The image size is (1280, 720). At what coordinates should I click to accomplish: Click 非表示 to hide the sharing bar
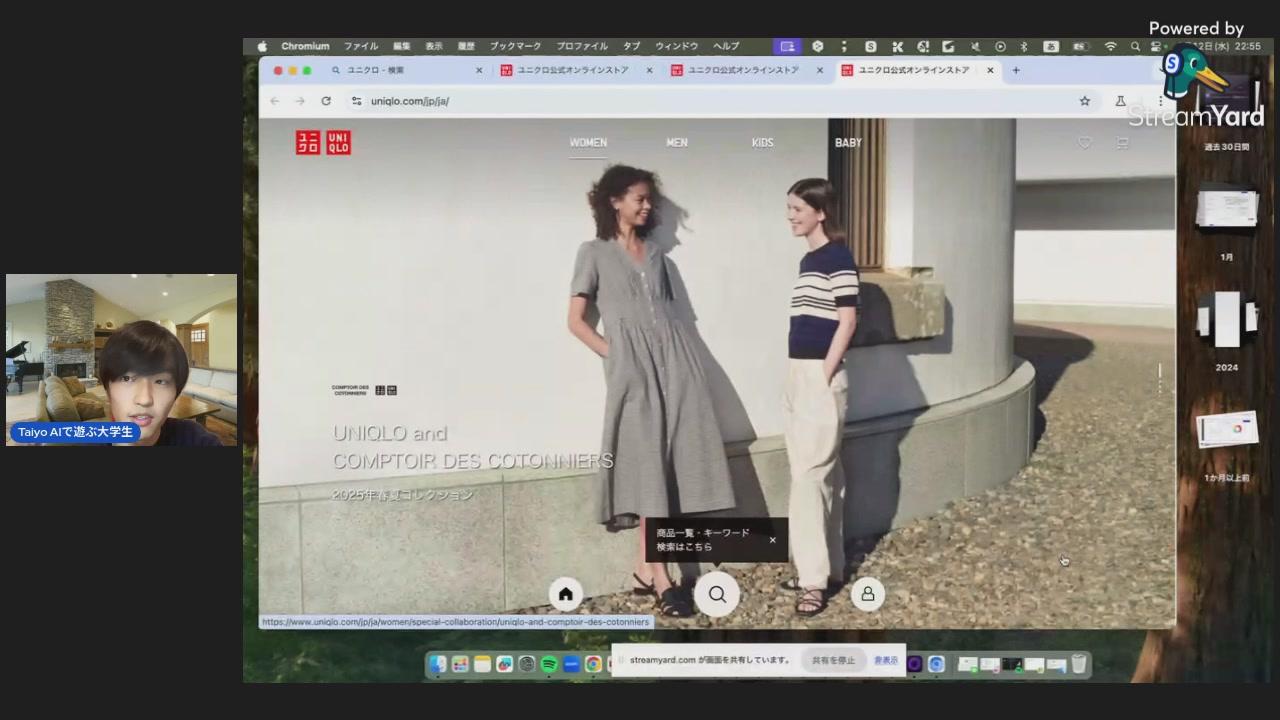point(886,660)
